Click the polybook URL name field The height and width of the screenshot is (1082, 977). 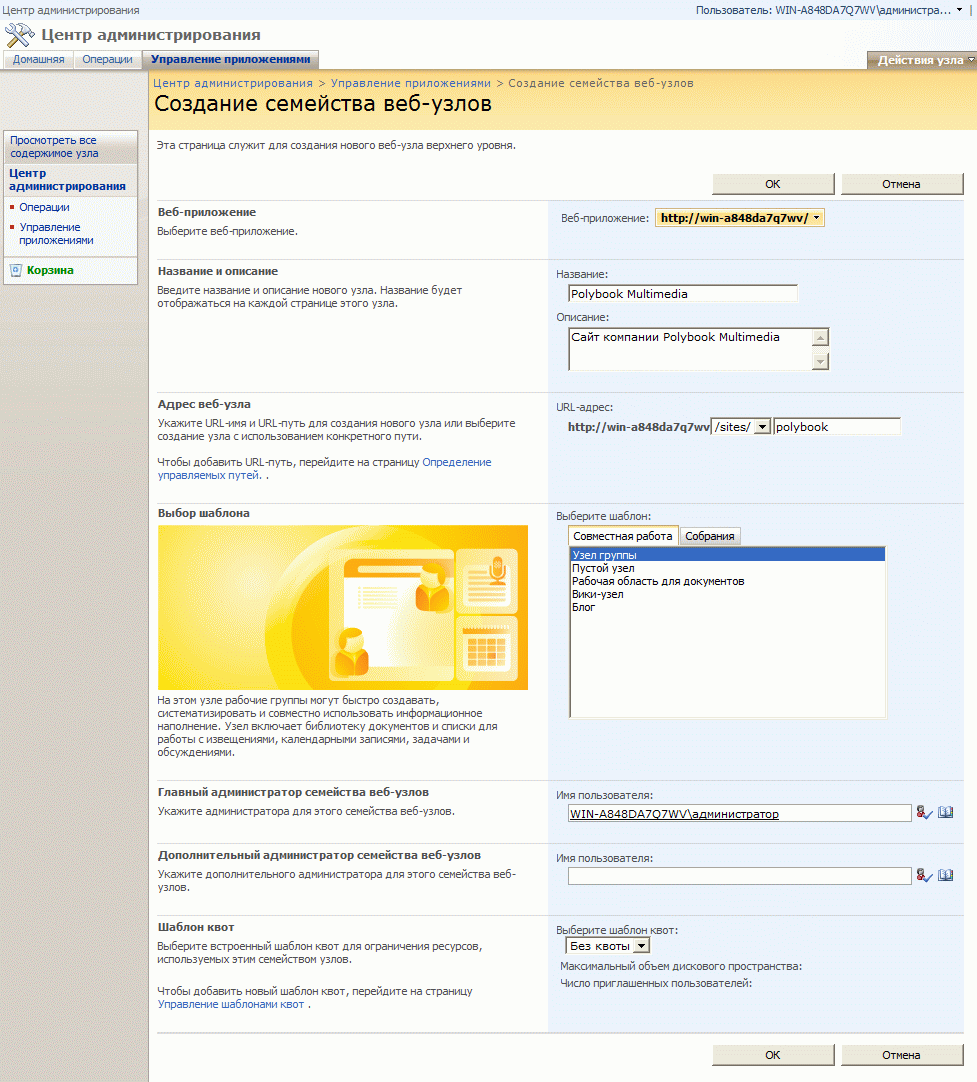(x=837, y=427)
